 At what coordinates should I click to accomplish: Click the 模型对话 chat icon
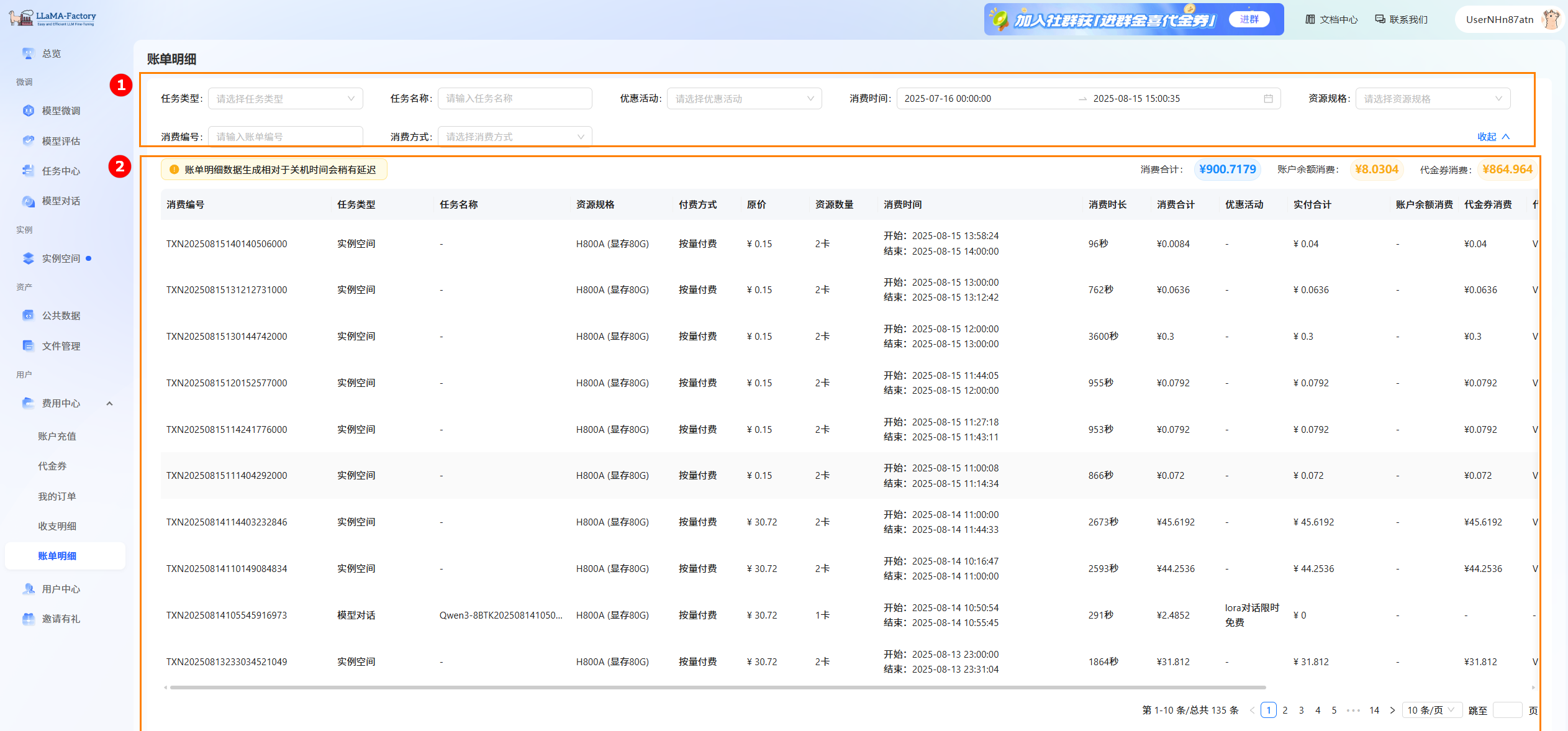[28, 201]
